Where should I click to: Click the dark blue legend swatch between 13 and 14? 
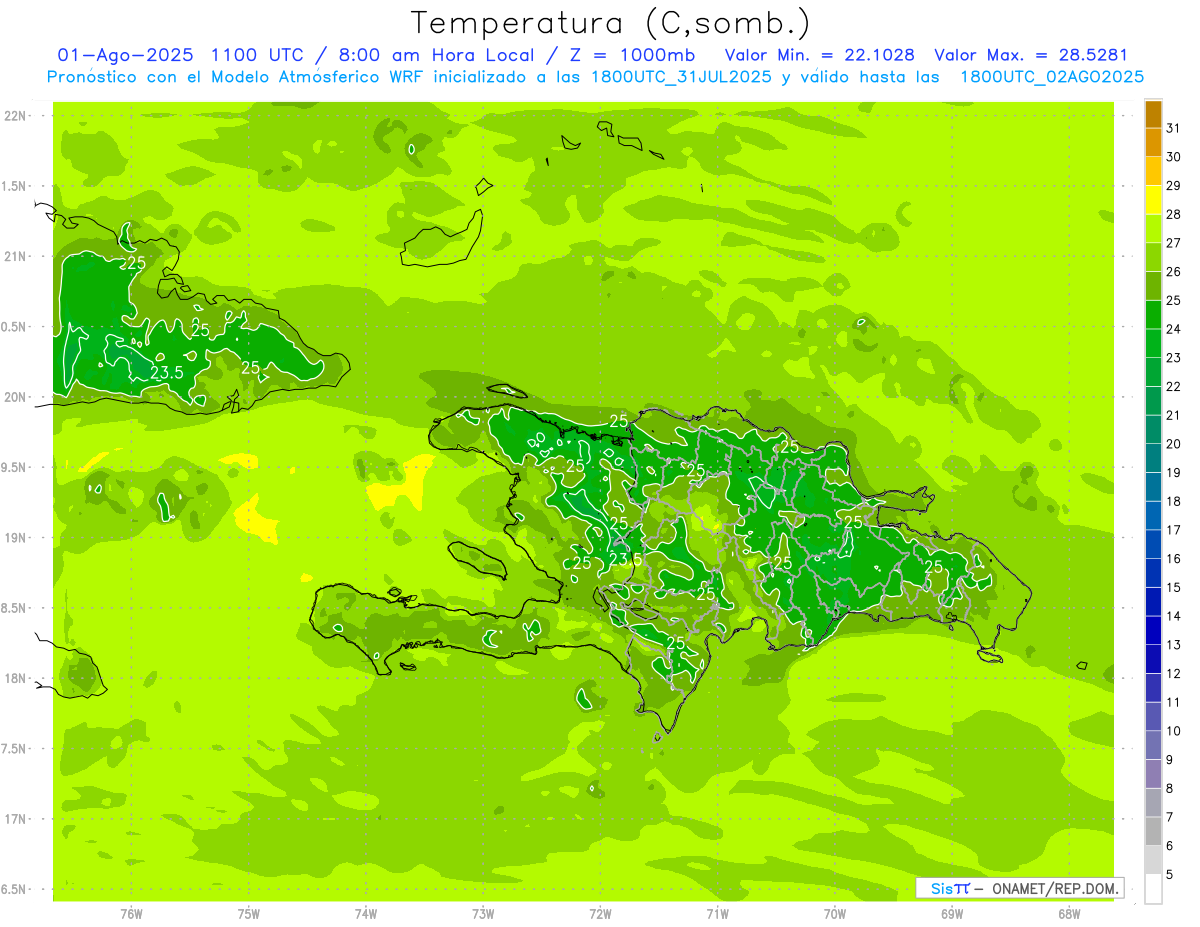[x=1153, y=630]
